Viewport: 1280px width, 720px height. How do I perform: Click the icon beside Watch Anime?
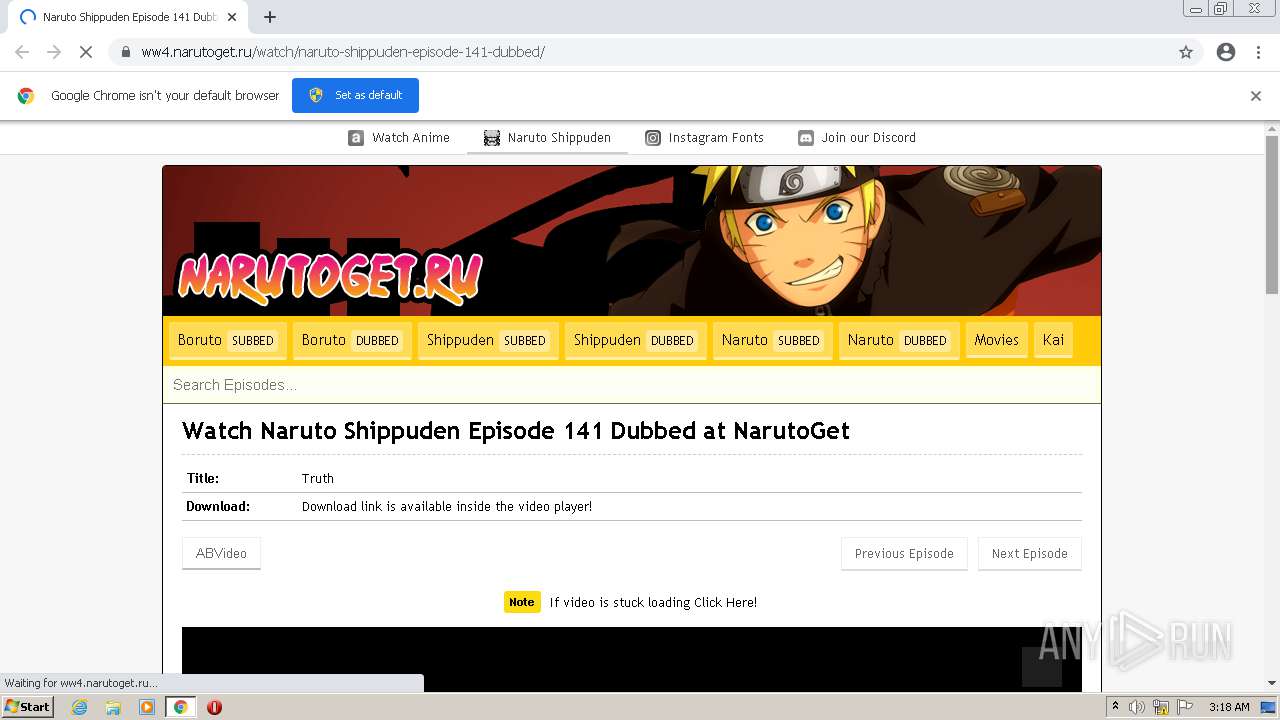(356, 138)
